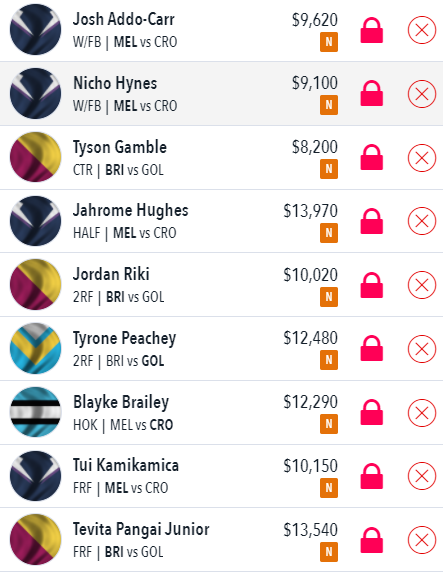This screenshot has height=572, width=443.
Task: Remove Jordan Riki from the team
Action: coord(421,285)
